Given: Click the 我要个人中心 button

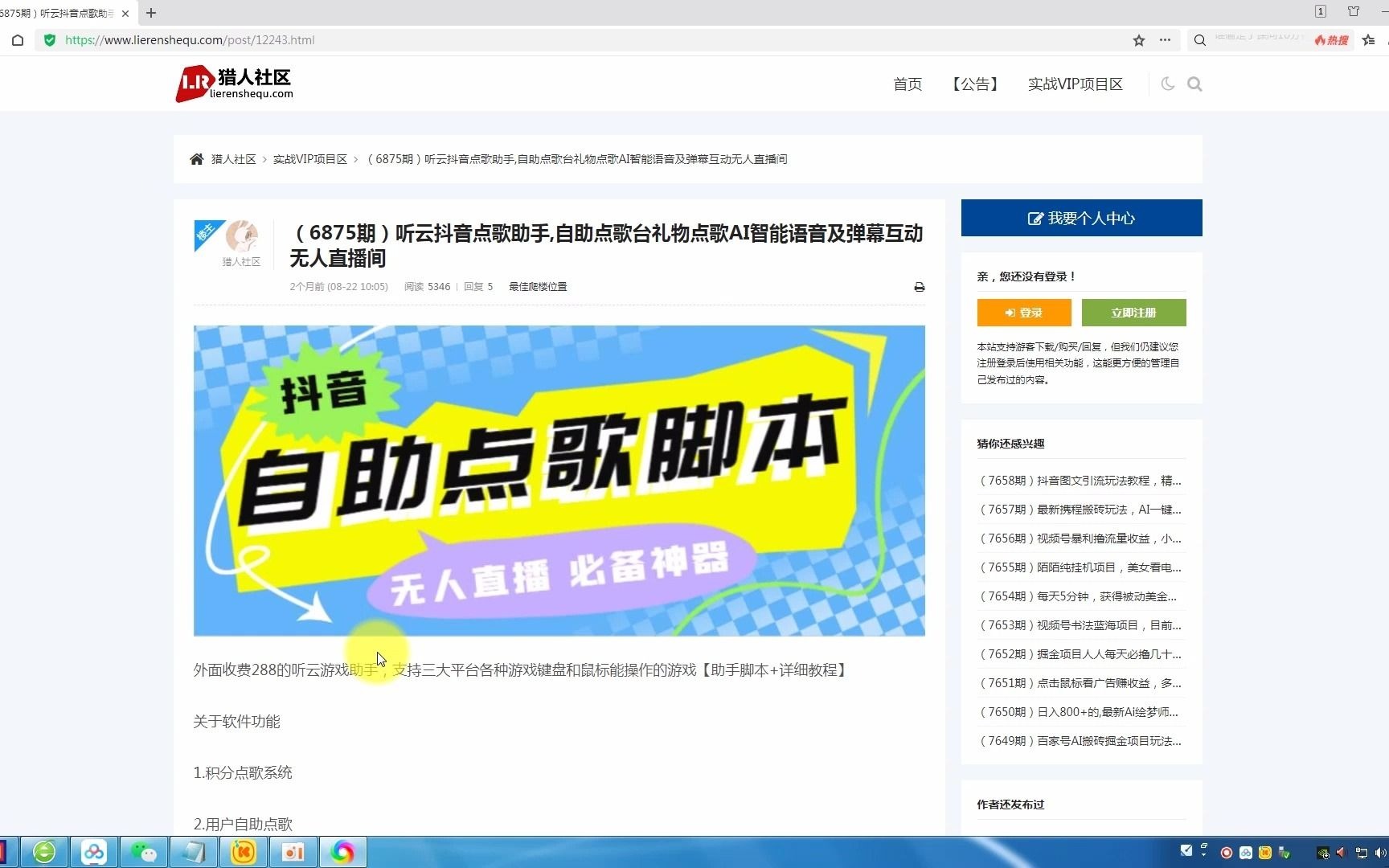Looking at the screenshot, I should (x=1081, y=218).
